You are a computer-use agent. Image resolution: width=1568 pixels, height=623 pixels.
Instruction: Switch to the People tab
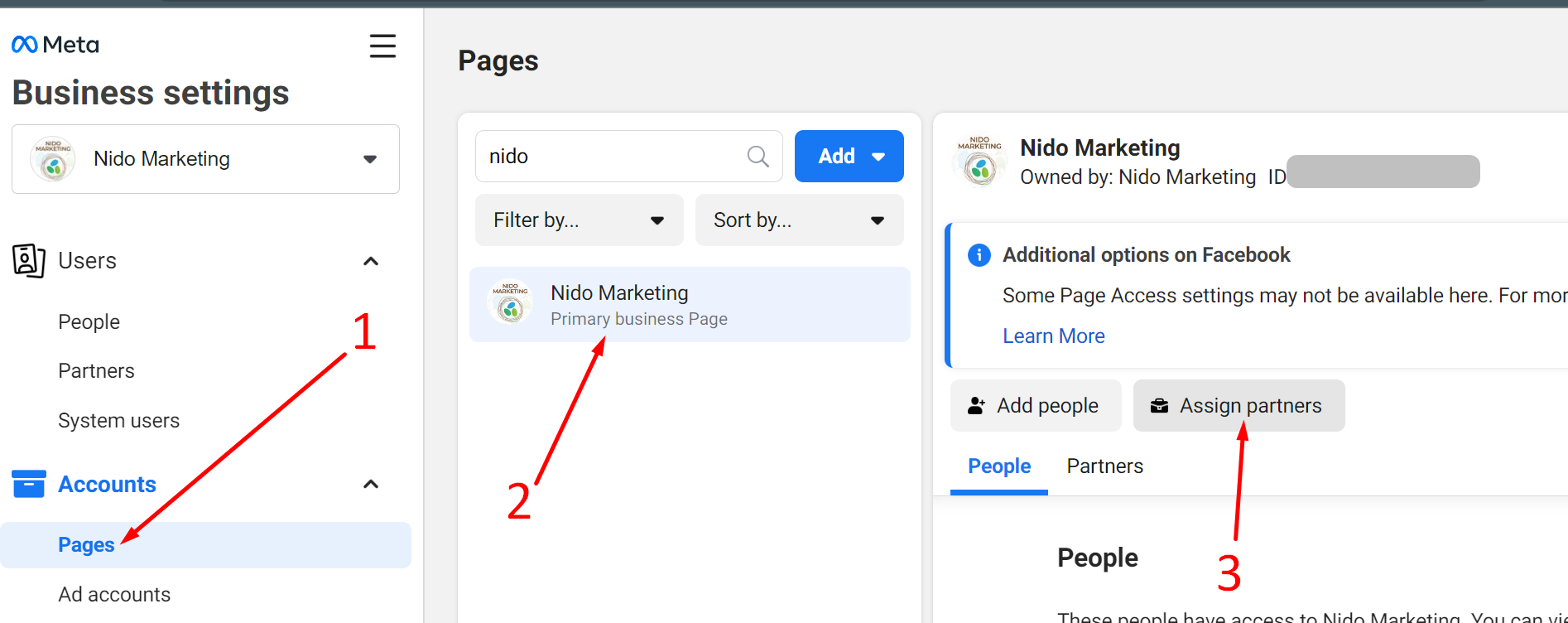999,466
